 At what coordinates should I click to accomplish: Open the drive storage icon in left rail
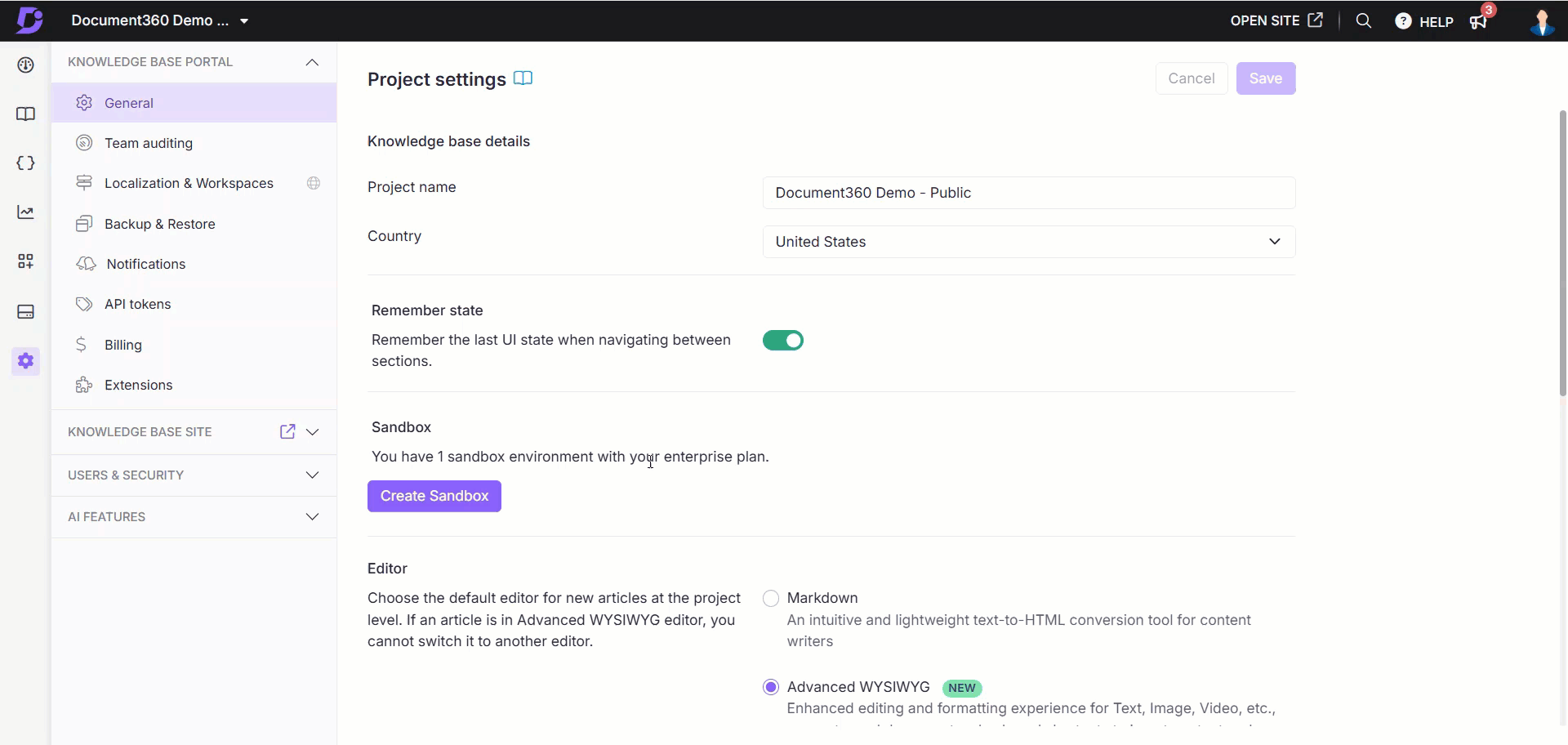pyautogui.click(x=26, y=312)
